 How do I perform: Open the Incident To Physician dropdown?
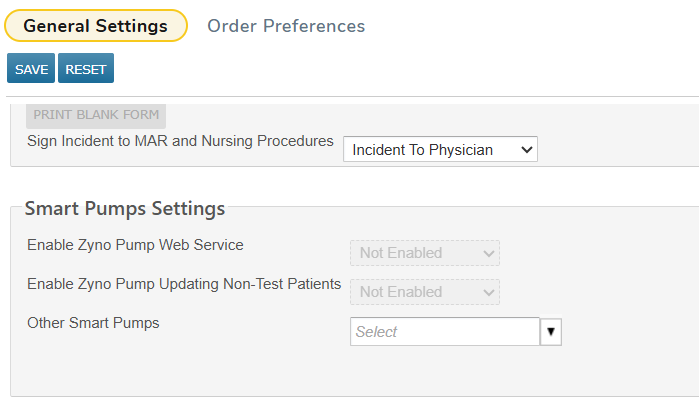(x=440, y=150)
